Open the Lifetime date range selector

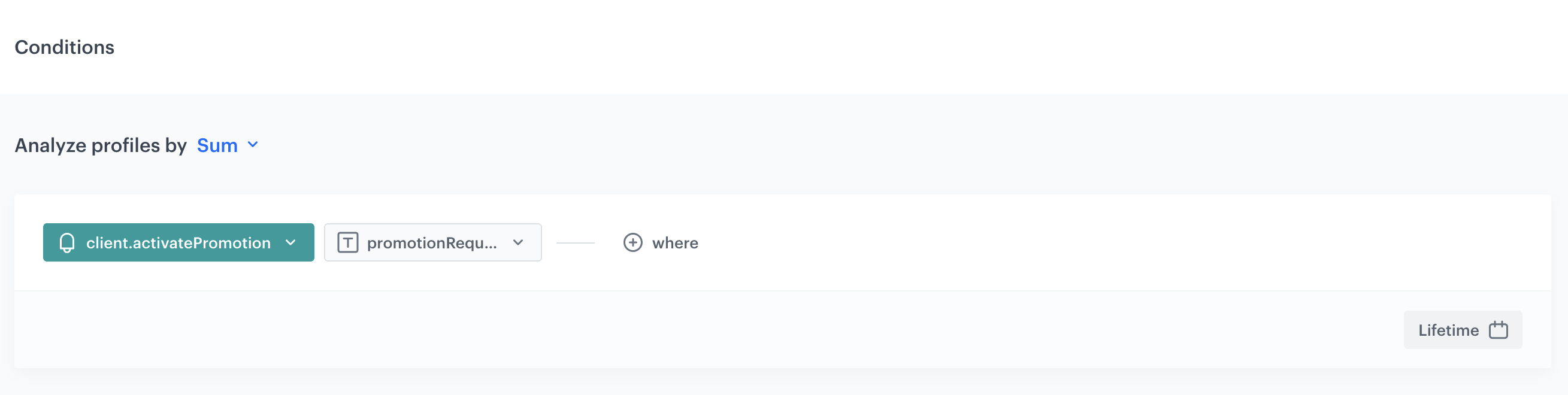(x=1463, y=329)
